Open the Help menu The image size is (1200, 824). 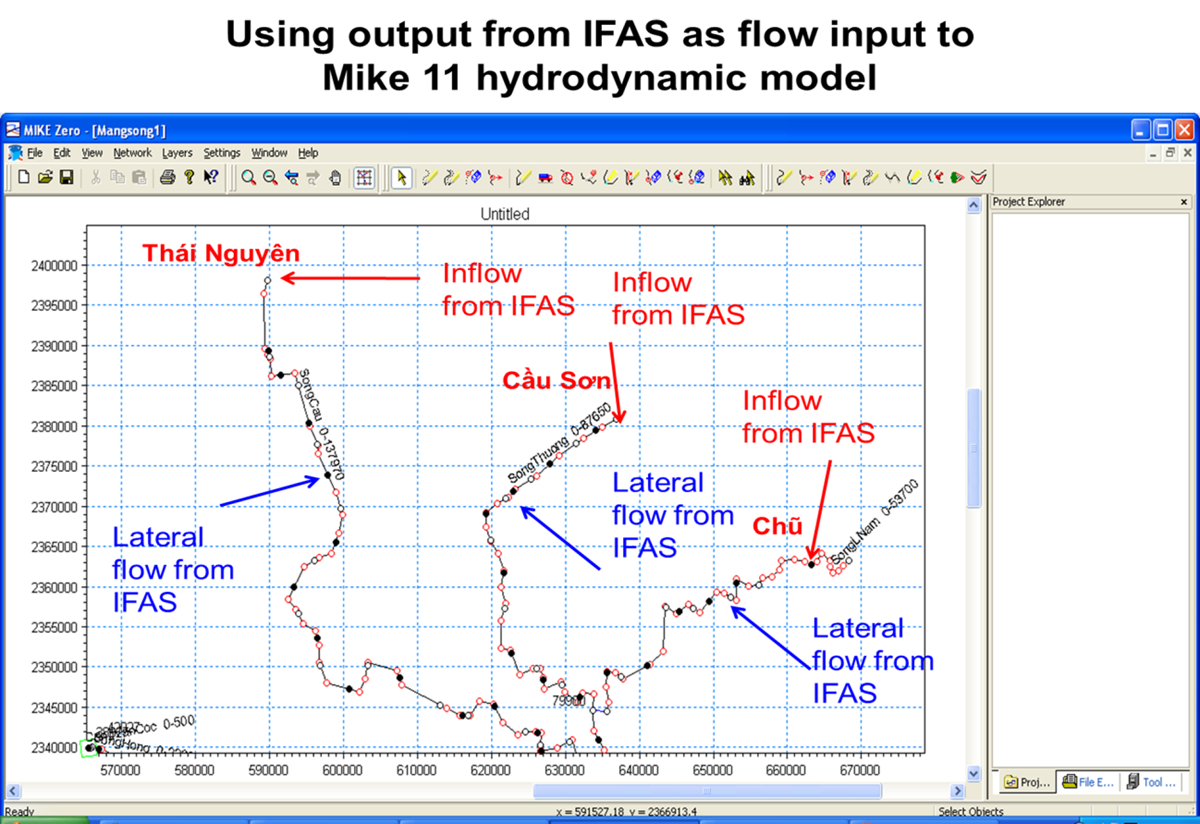(308, 153)
